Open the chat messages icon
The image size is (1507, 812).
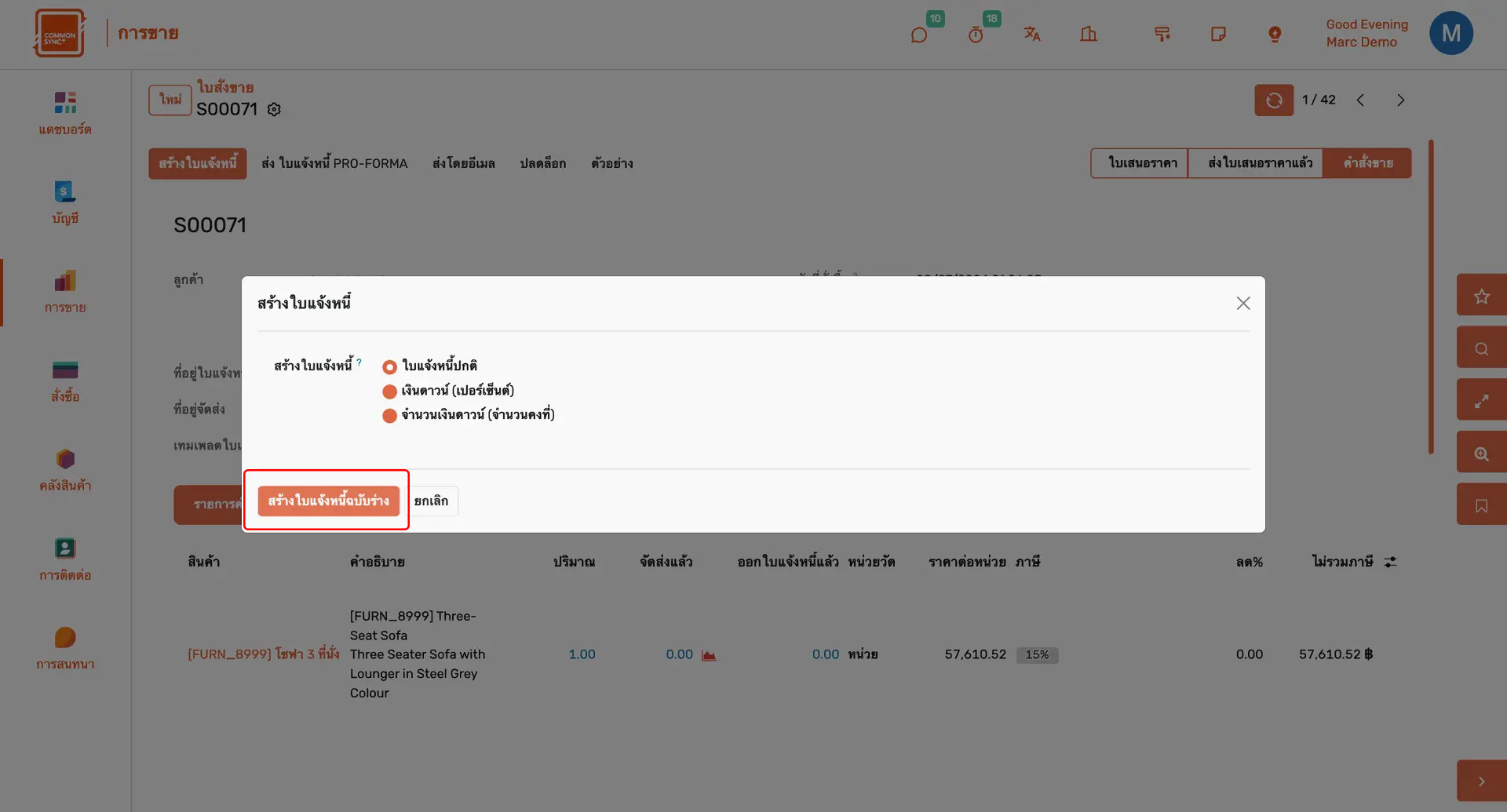point(919,35)
